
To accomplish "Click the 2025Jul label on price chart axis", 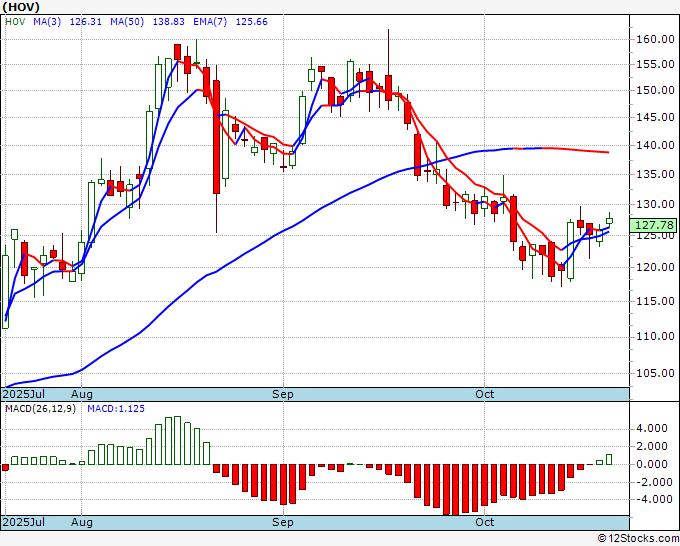I will click(x=23, y=394).
